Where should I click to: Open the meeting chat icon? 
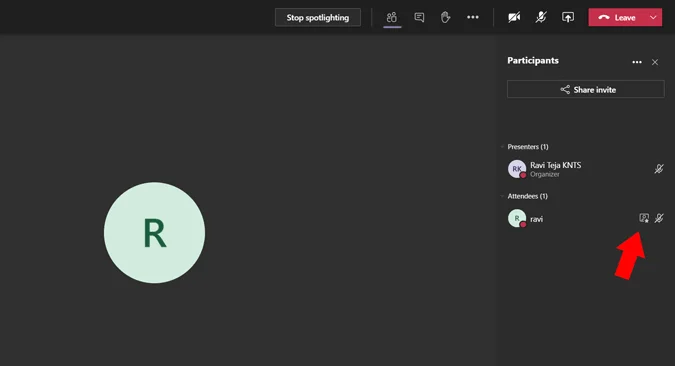pos(419,18)
